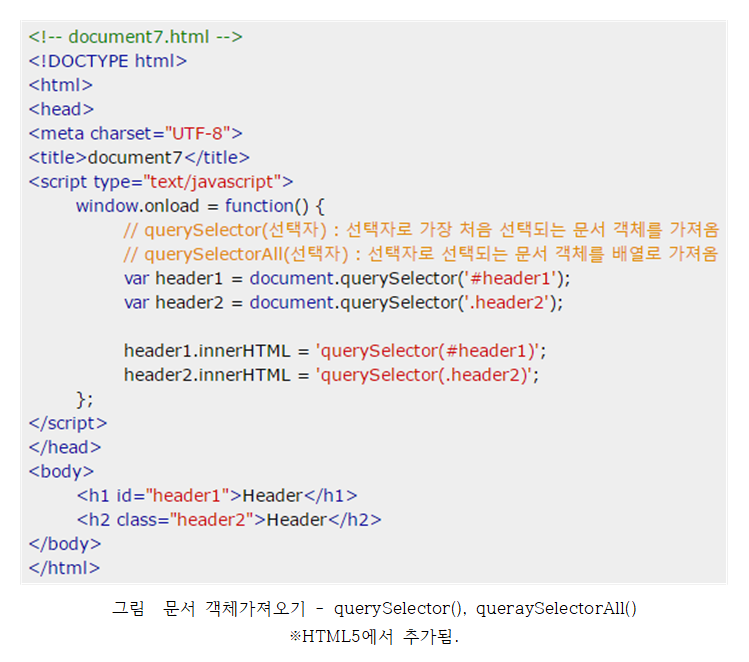Click the closing '</html>' tag line

point(64,568)
